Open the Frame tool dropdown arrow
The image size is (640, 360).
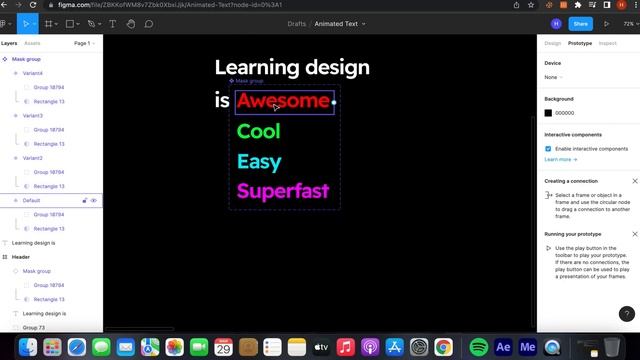tap(56, 24)
